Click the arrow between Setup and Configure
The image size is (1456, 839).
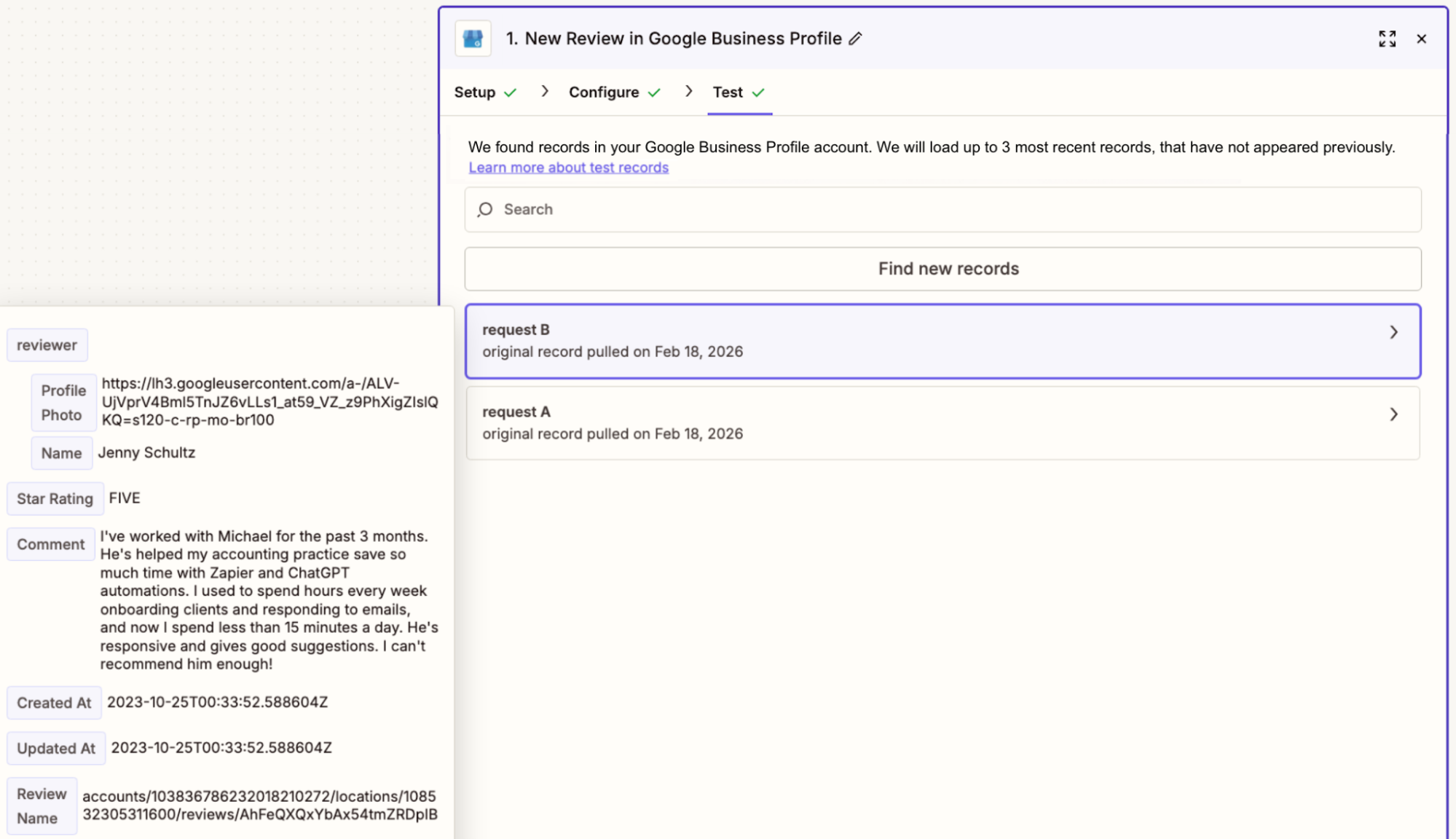pos(544,92)
